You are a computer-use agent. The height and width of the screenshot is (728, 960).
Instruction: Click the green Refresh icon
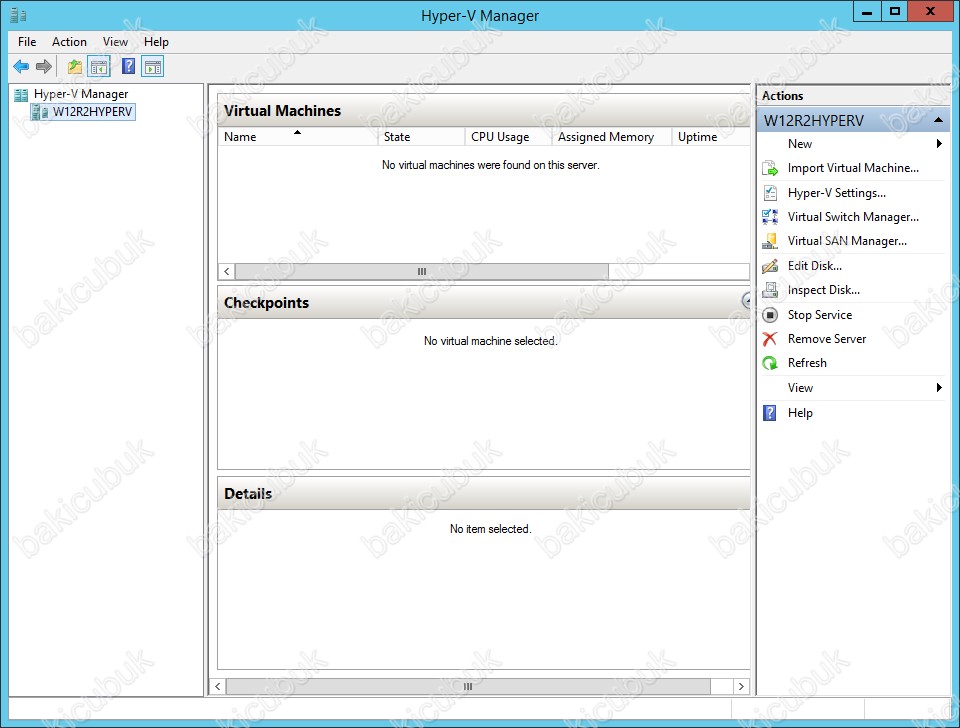770,363
